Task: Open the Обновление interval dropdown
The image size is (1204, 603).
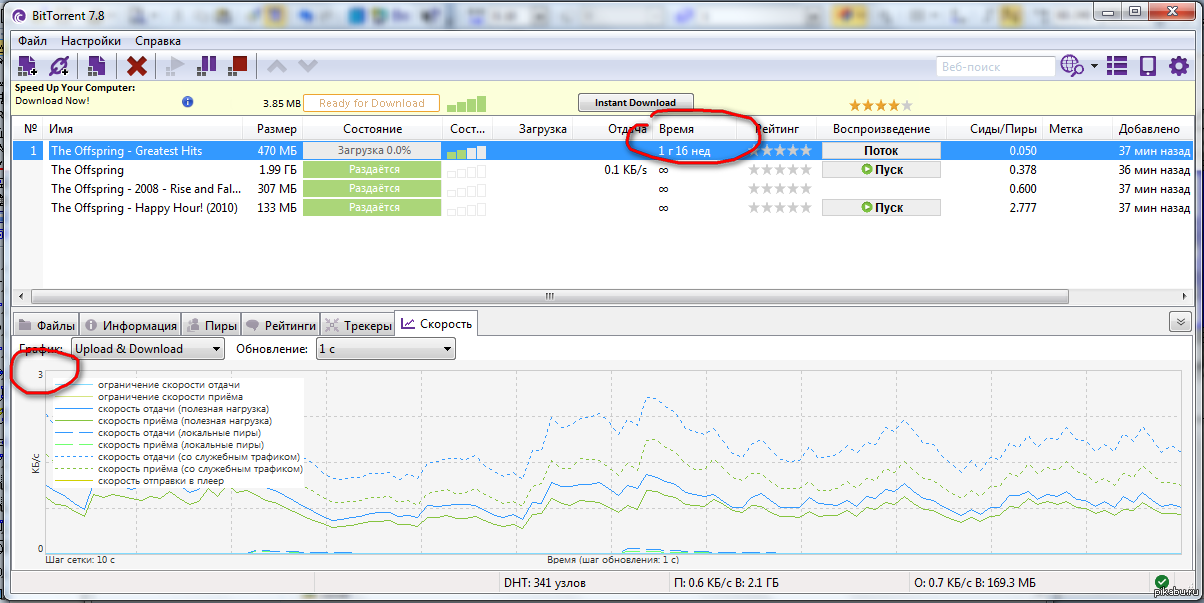Action: [x=386, y=349]
